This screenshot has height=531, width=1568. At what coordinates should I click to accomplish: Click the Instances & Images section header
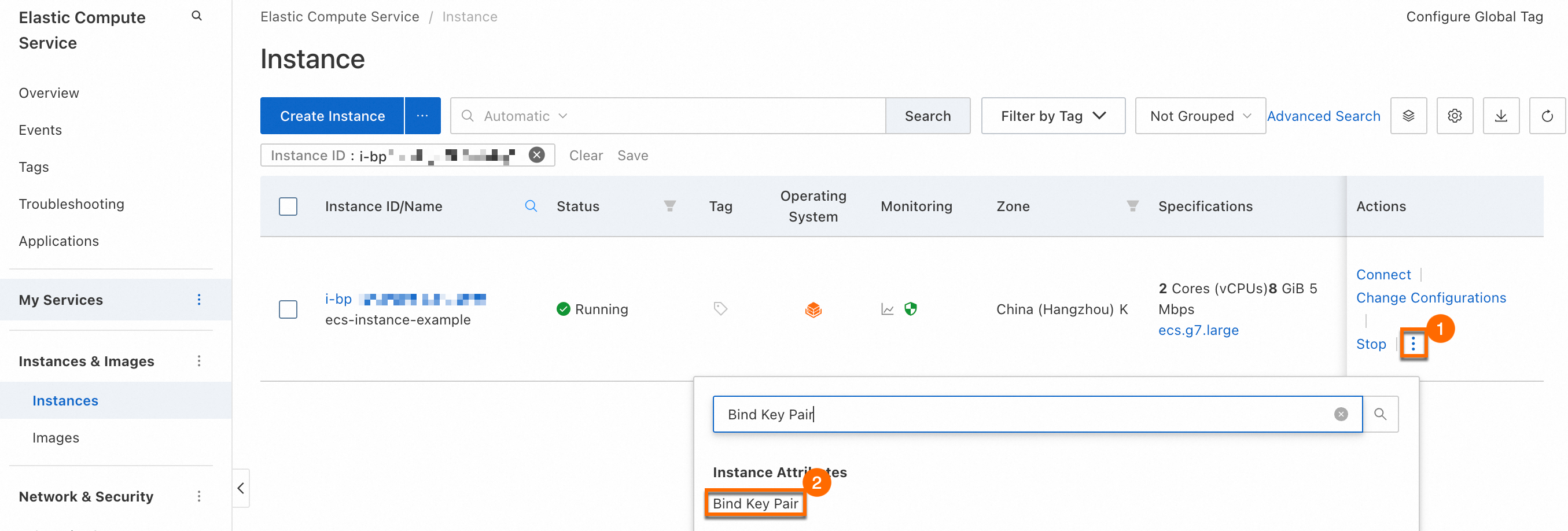[86, 361]
